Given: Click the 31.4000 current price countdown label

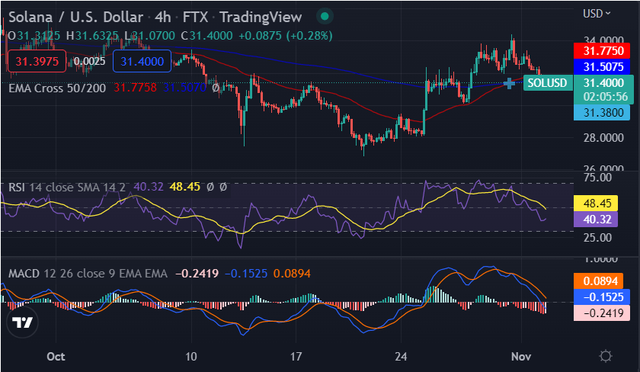Looking at the screenshot, I should (604, 89).
